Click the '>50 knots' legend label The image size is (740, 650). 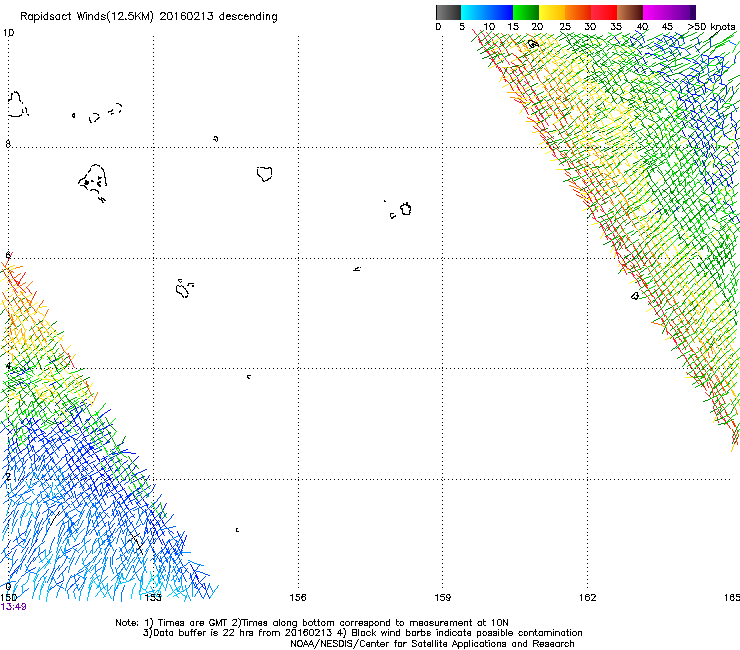coord(711,27)
